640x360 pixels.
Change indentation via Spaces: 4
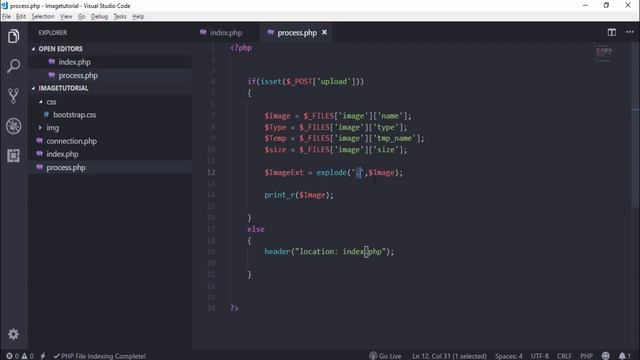pos(509,356)
